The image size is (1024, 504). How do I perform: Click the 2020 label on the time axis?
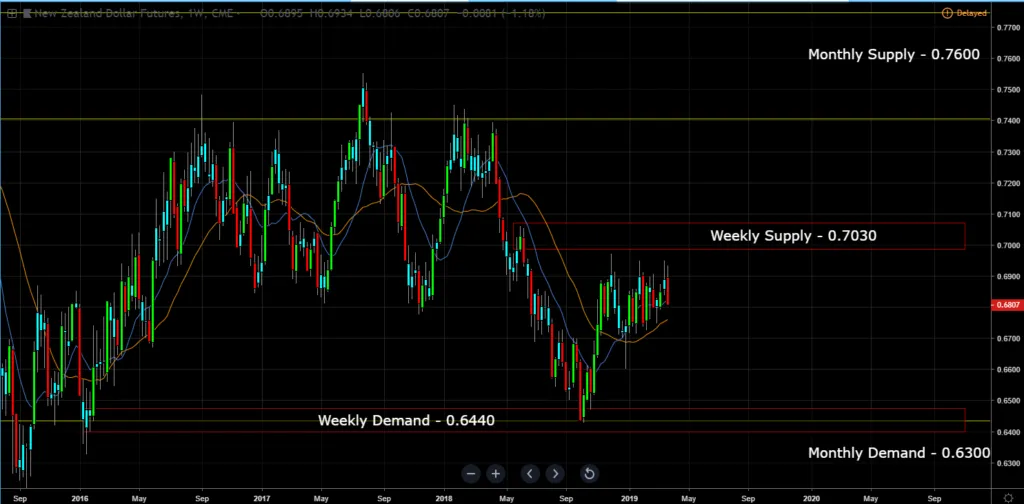tap(812, 497)
